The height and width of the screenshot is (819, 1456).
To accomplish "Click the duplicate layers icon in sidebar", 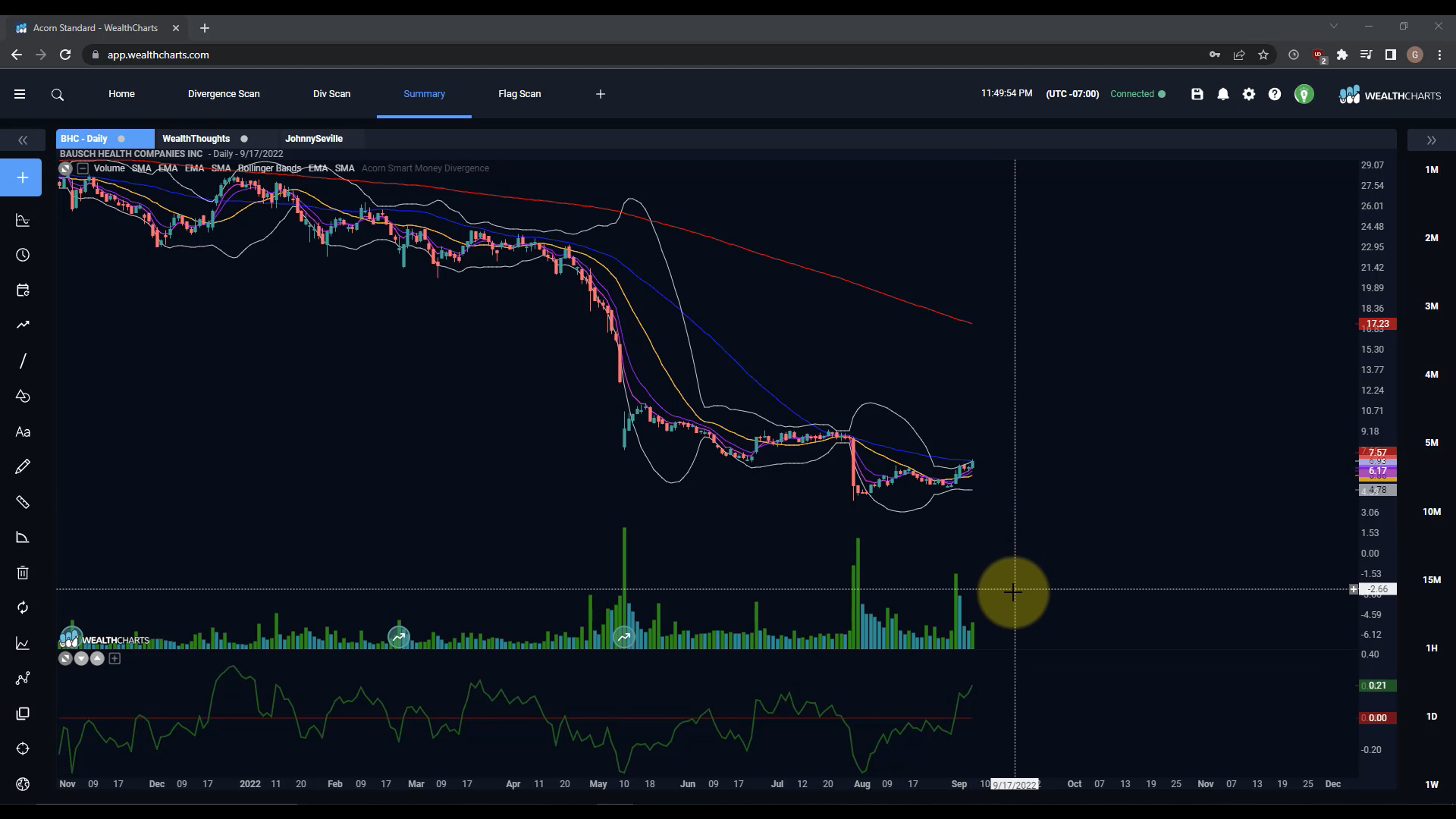I will pyautogui.click(x=23, y=714).
